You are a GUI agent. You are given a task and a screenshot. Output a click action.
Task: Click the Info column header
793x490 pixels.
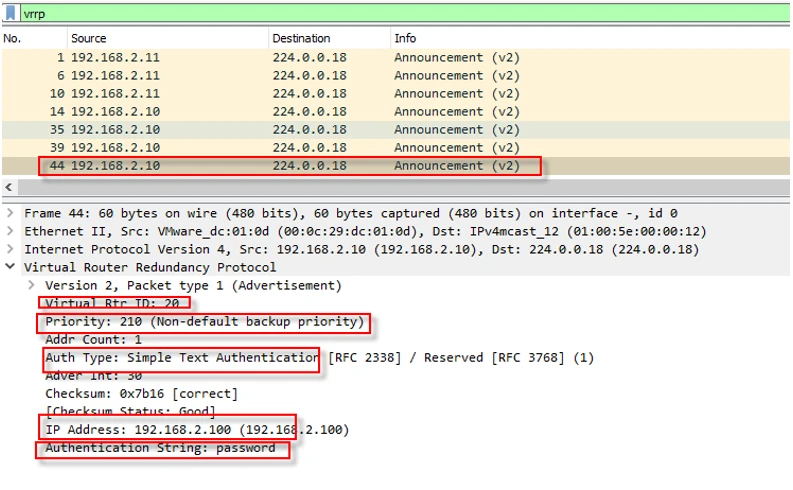(x=406, y=38)
